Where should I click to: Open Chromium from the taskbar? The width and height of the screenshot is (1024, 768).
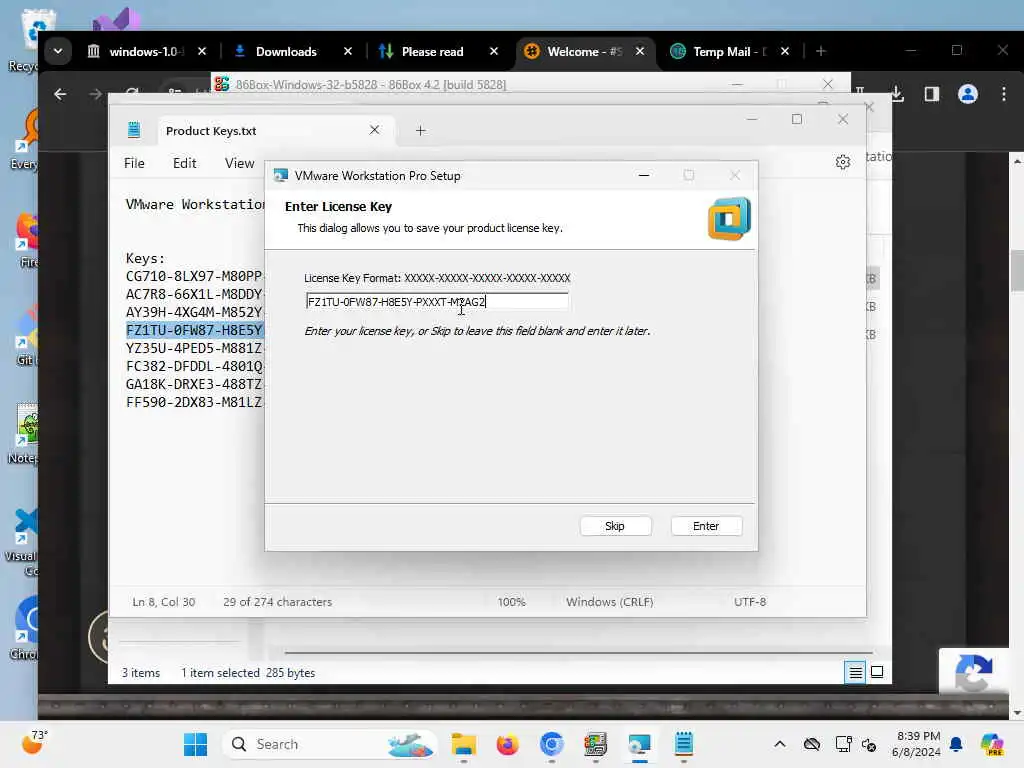pyautogui.click(x=552, y=744)
